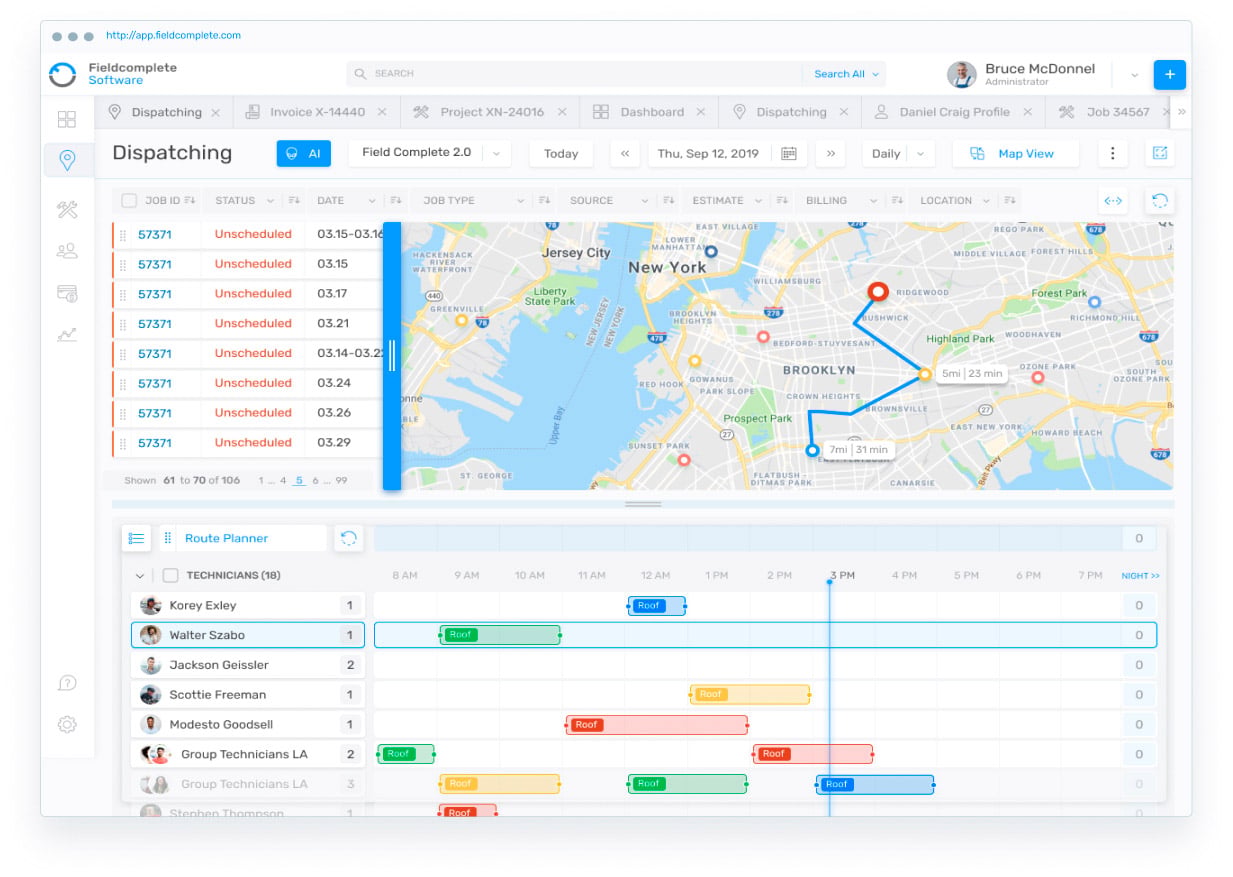Click the fullscreen expand icon near Map View
Screen dimensions: 1233x877
[1160, 154]
